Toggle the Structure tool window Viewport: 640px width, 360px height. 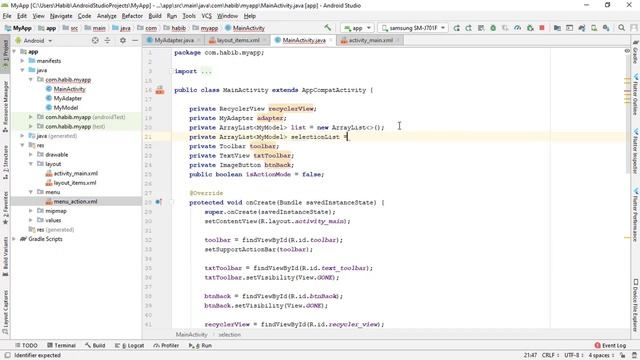click(x=5, y=162)
